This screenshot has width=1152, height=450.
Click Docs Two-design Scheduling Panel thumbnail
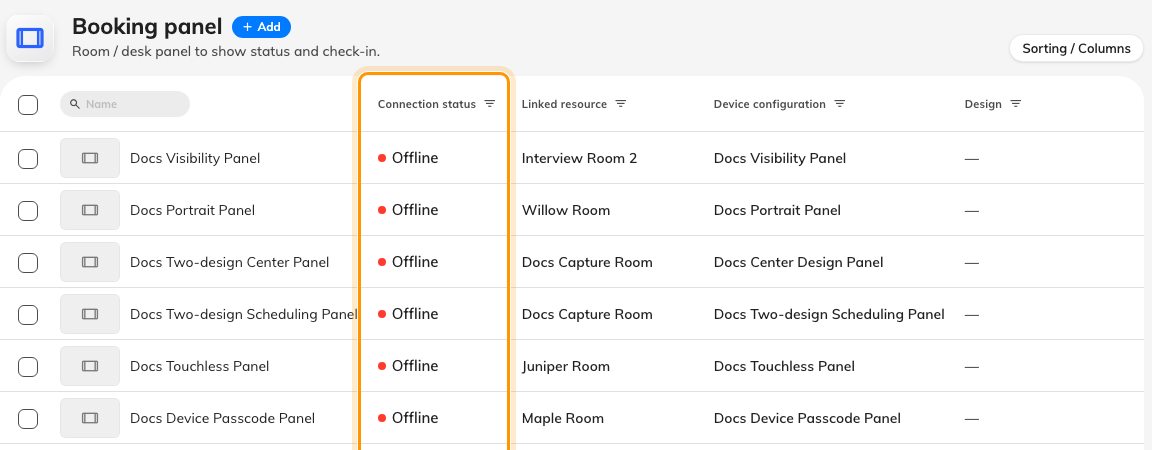pyautogui.click(x=90, y=314)
